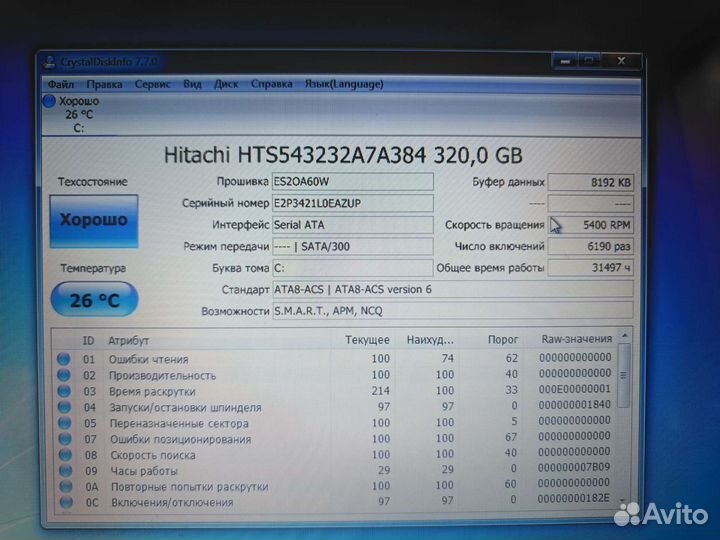Click the Прошивка field ES2OA60W

(x=353, y=182)
